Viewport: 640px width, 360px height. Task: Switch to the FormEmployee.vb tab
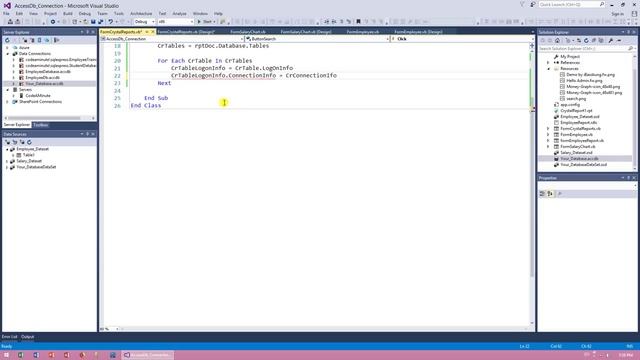[x=363, y=31]
